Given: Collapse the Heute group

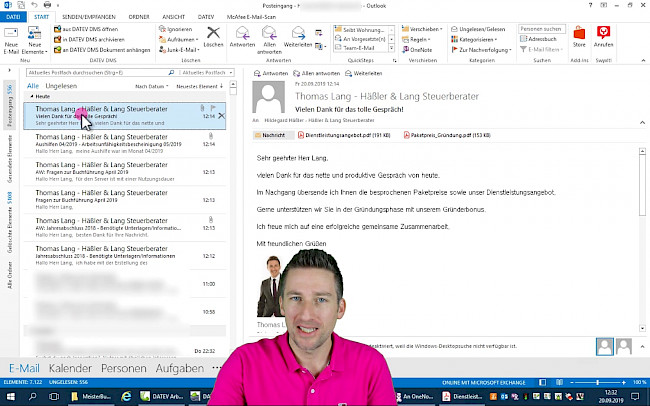Looking at the screenshot, I should (x=32, y=96).
